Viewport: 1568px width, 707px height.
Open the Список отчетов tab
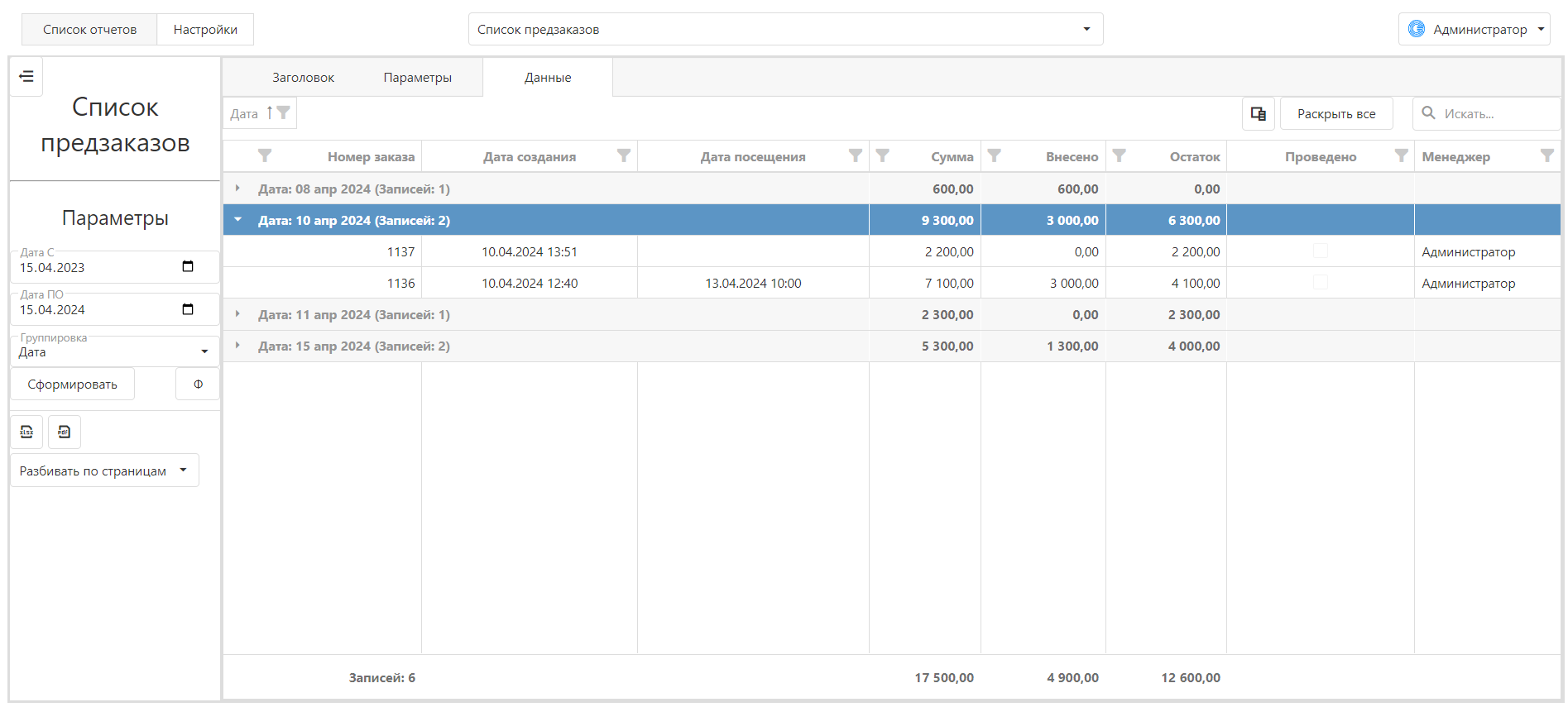click(x=89, y=30)
